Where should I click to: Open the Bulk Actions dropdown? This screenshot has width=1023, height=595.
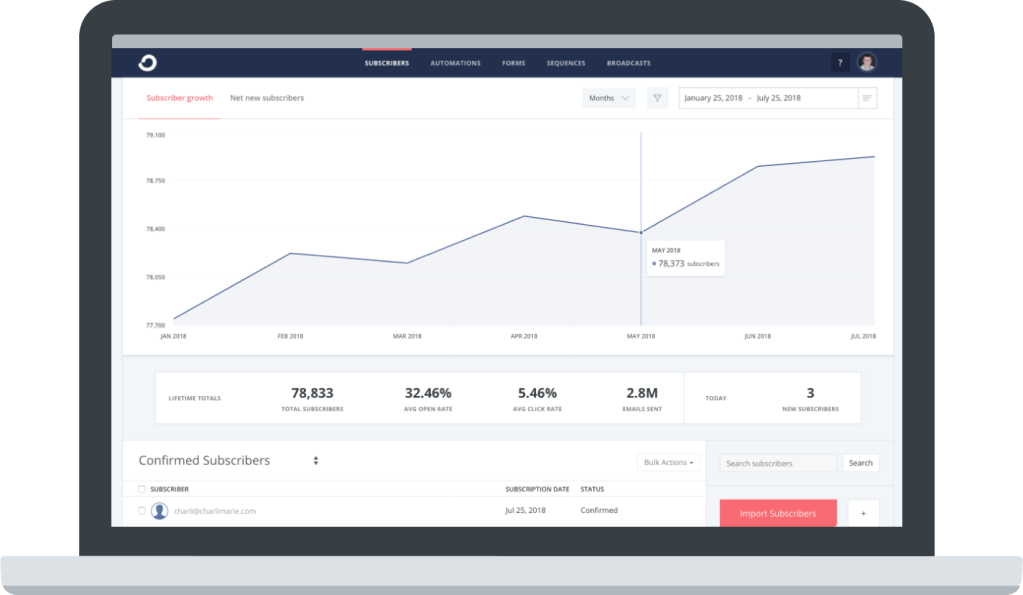(669, 462)
